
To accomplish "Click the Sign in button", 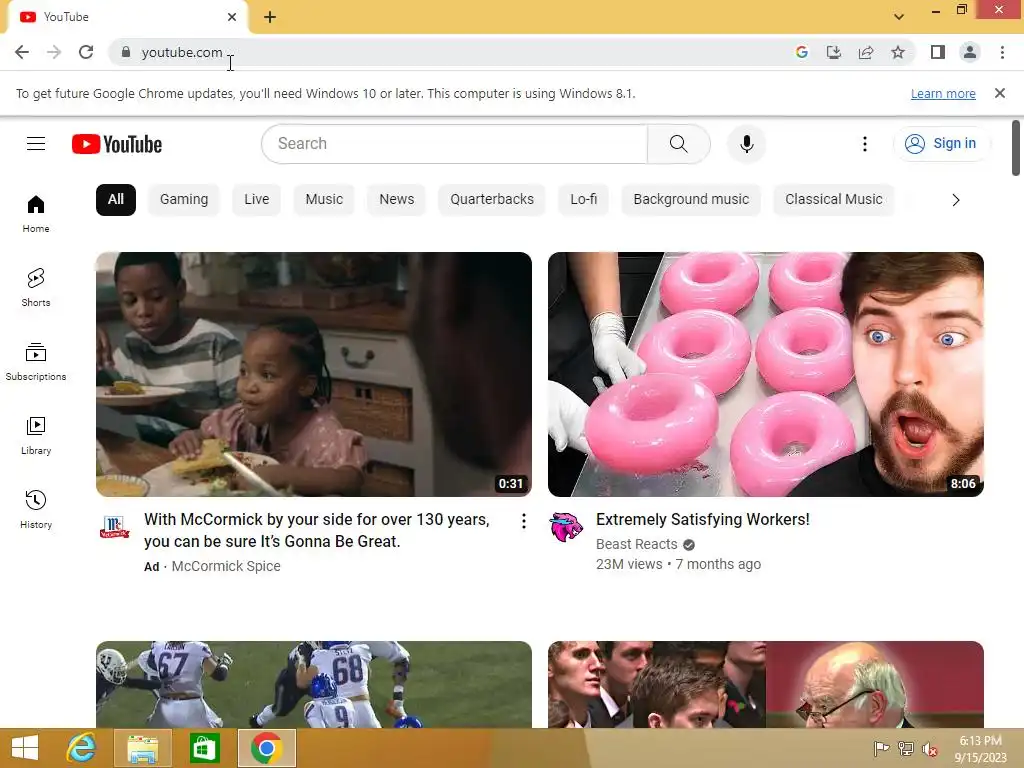I will [x=940, y=144].
